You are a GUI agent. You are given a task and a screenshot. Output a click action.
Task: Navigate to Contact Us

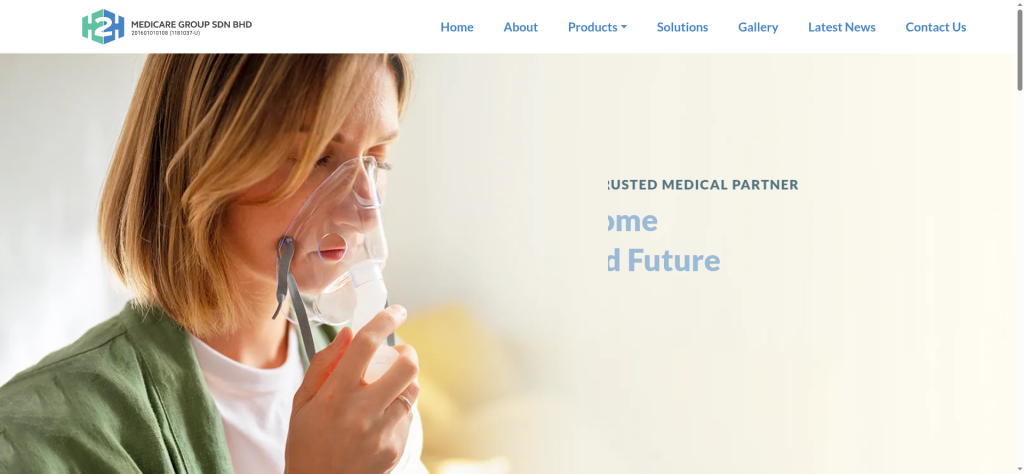936,27
